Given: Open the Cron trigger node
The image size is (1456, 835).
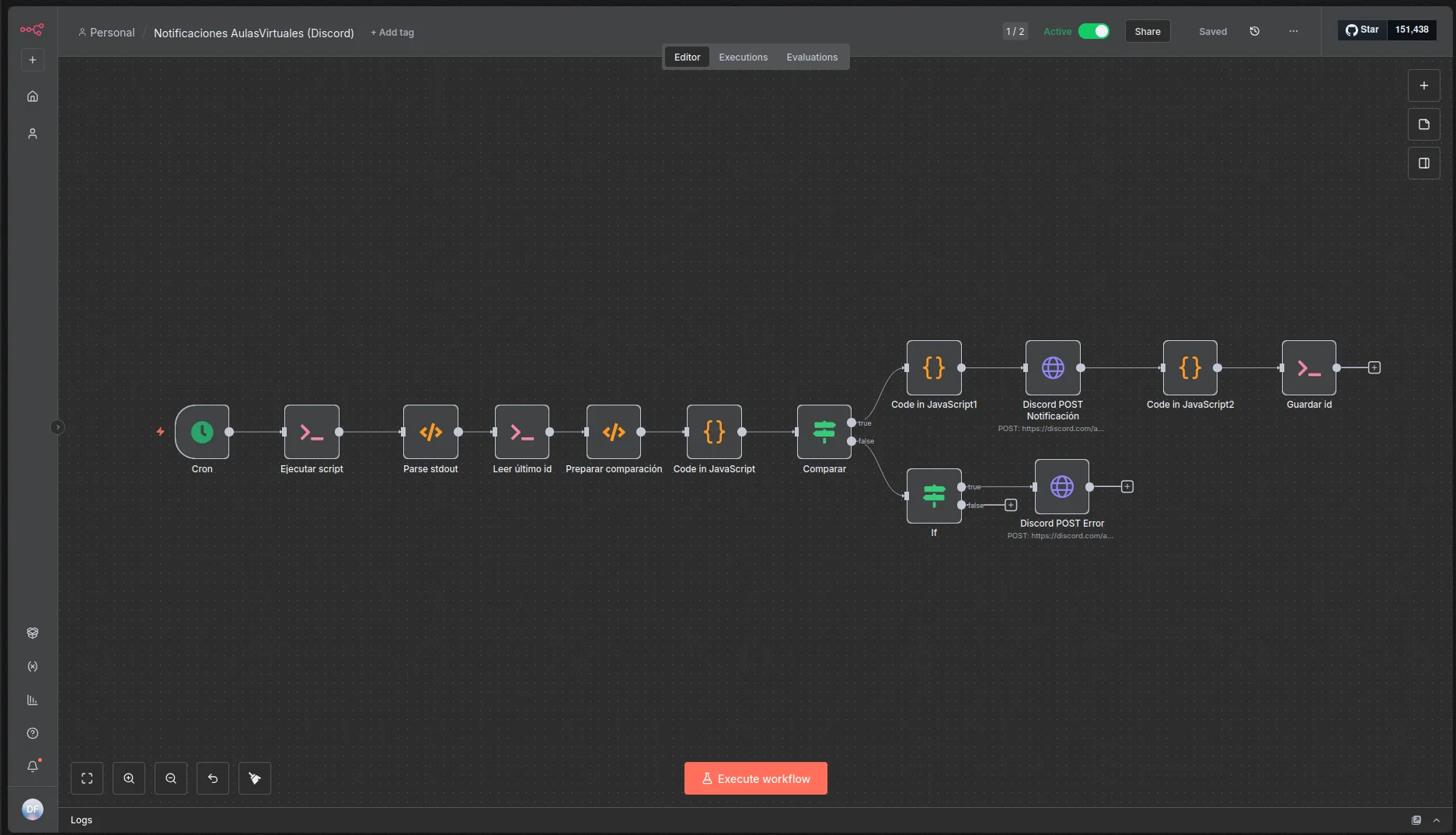Looking at the screenshot, I should 203,433.
